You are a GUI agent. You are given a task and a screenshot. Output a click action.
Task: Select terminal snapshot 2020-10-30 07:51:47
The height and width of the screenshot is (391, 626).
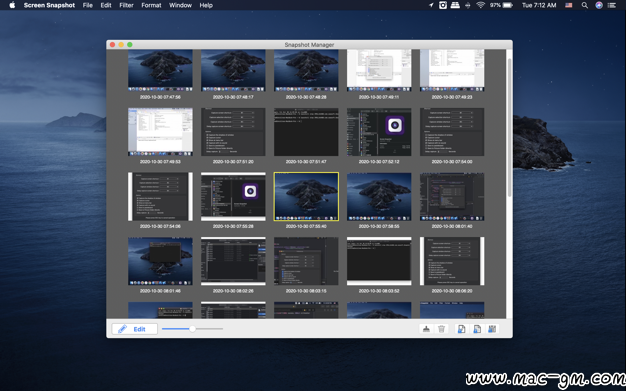[x=306, y=132]
